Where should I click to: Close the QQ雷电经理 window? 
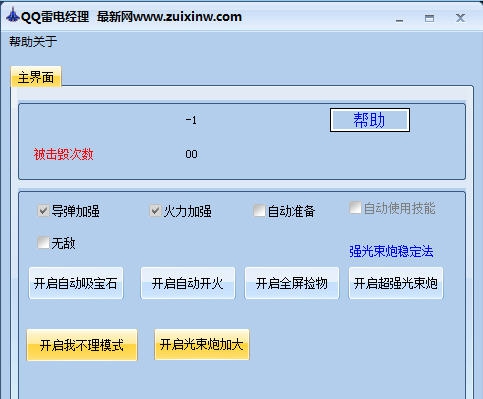(x=460, y=18)
